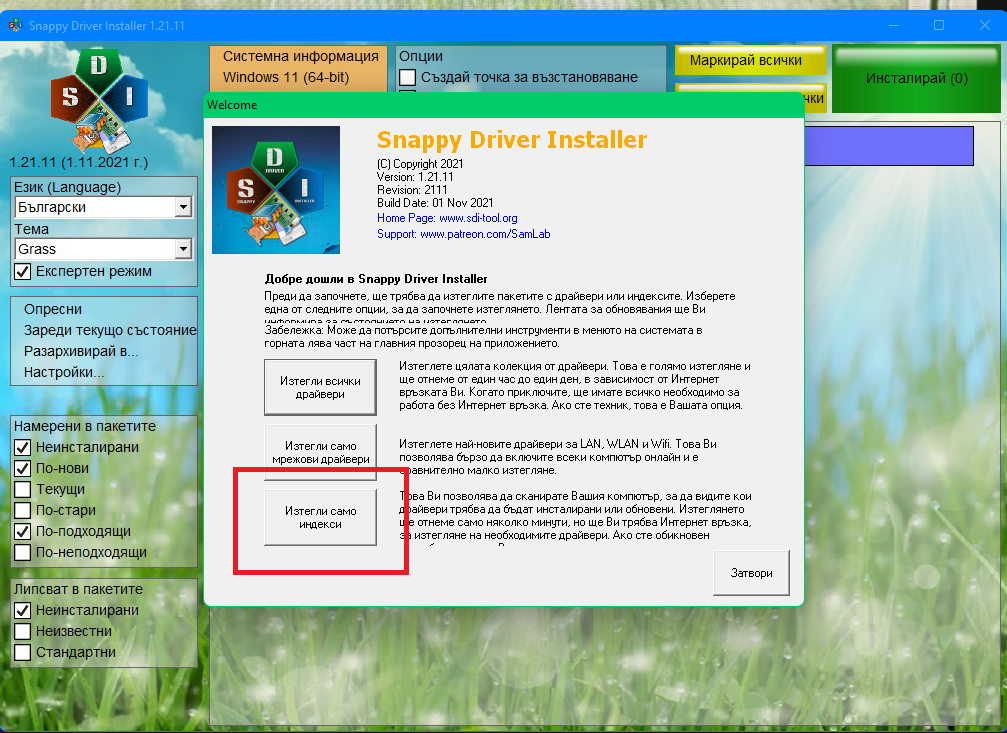Click the Липсват в пакетите heading
Viewport: 1007px width, 733px height.
pos(78,589)
